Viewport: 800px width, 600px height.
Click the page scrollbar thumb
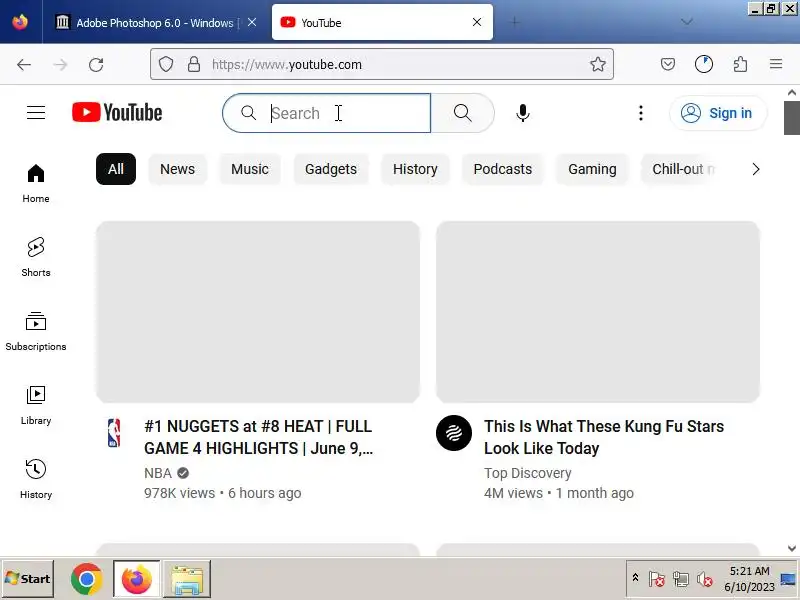pos(792,118)
